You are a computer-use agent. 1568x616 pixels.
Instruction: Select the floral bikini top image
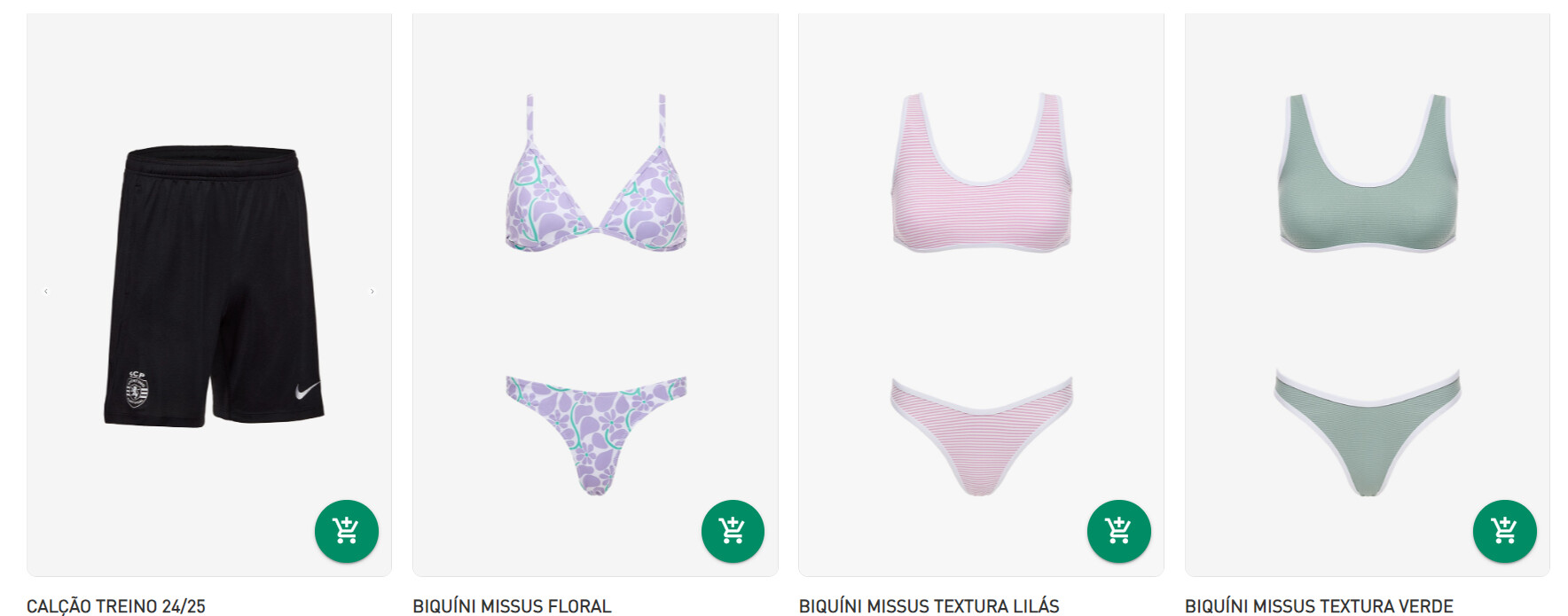[x=596, y=173]
